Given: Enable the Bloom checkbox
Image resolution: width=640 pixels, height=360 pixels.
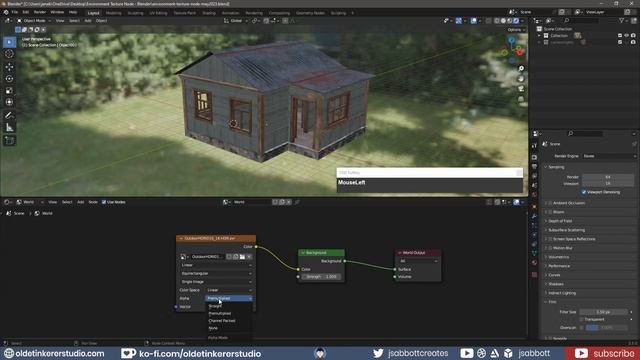Looking at the screenshot, I should pos(550,212).
